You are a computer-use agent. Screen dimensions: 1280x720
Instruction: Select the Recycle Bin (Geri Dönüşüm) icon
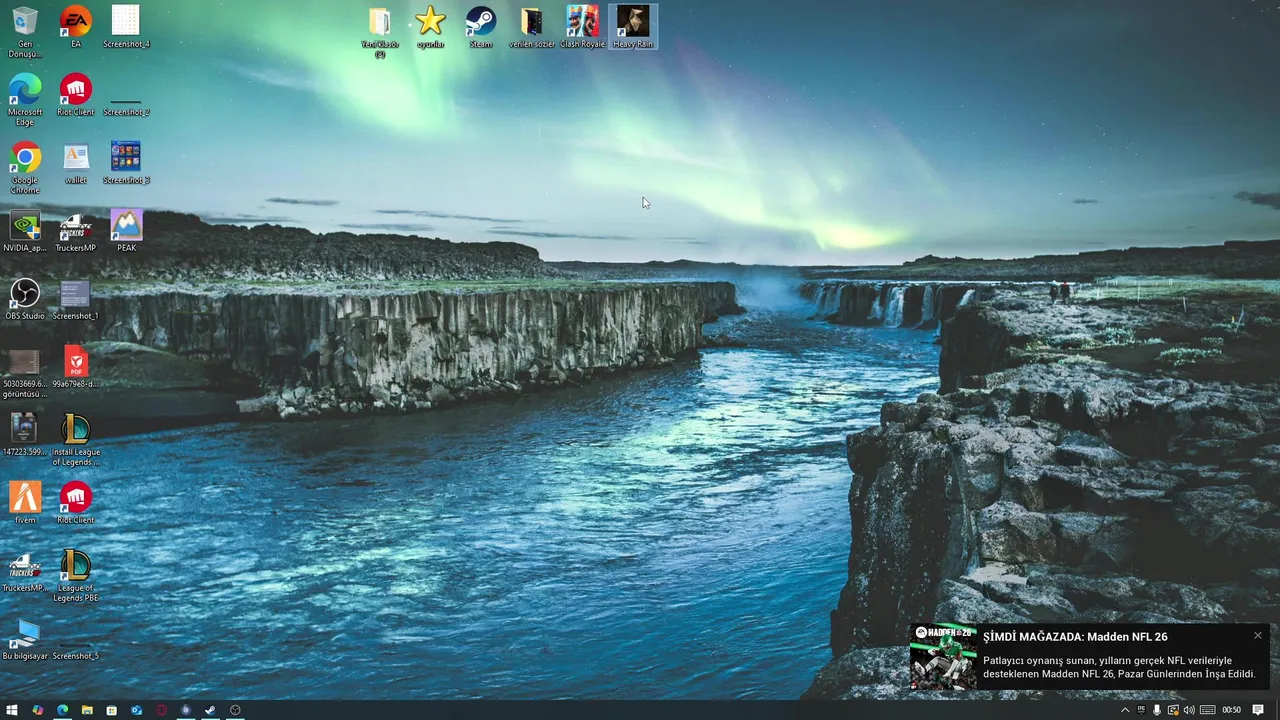[25, 31]
